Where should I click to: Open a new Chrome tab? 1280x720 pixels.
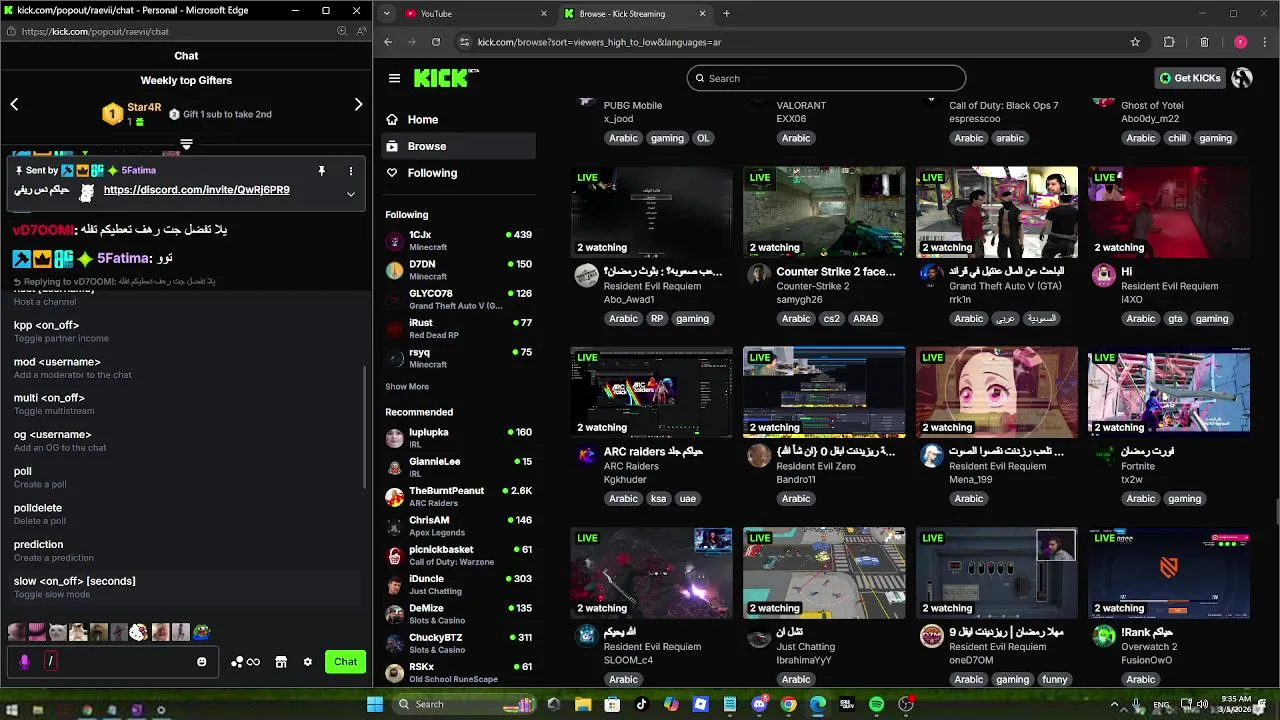click(x=726, y=13)
